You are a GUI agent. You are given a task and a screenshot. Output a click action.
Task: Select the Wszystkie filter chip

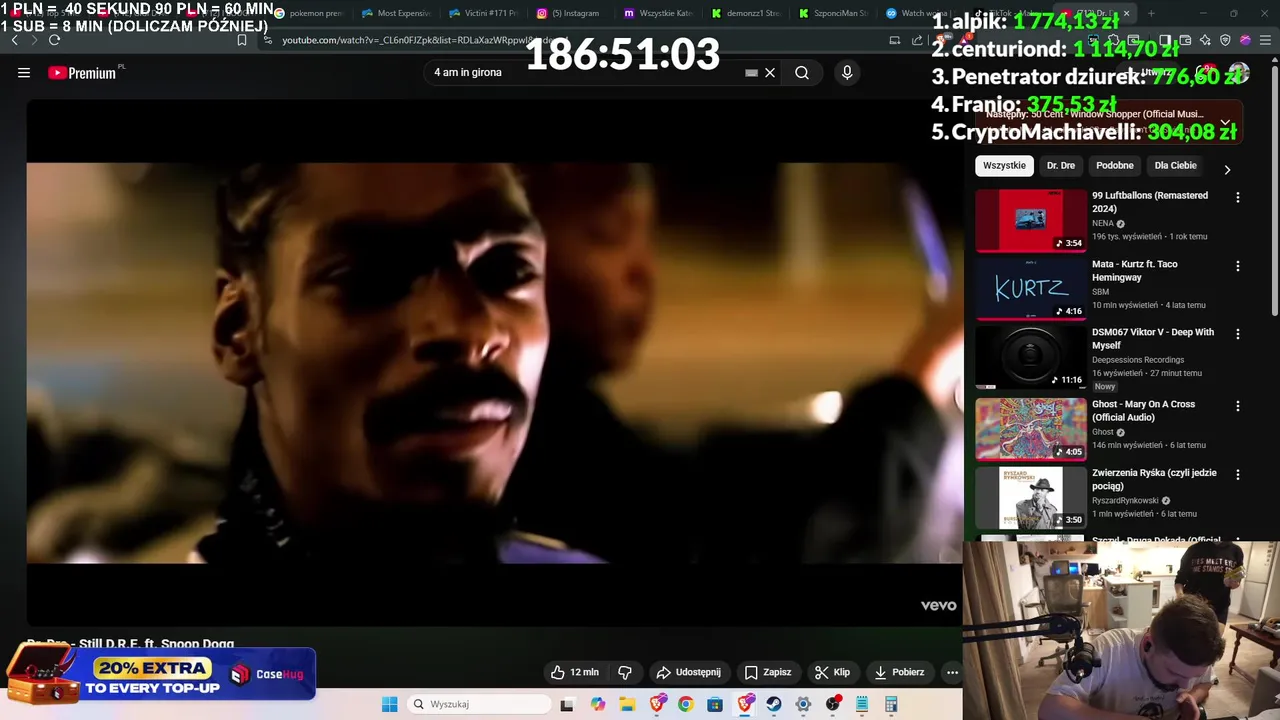(x=1004, y=165)
